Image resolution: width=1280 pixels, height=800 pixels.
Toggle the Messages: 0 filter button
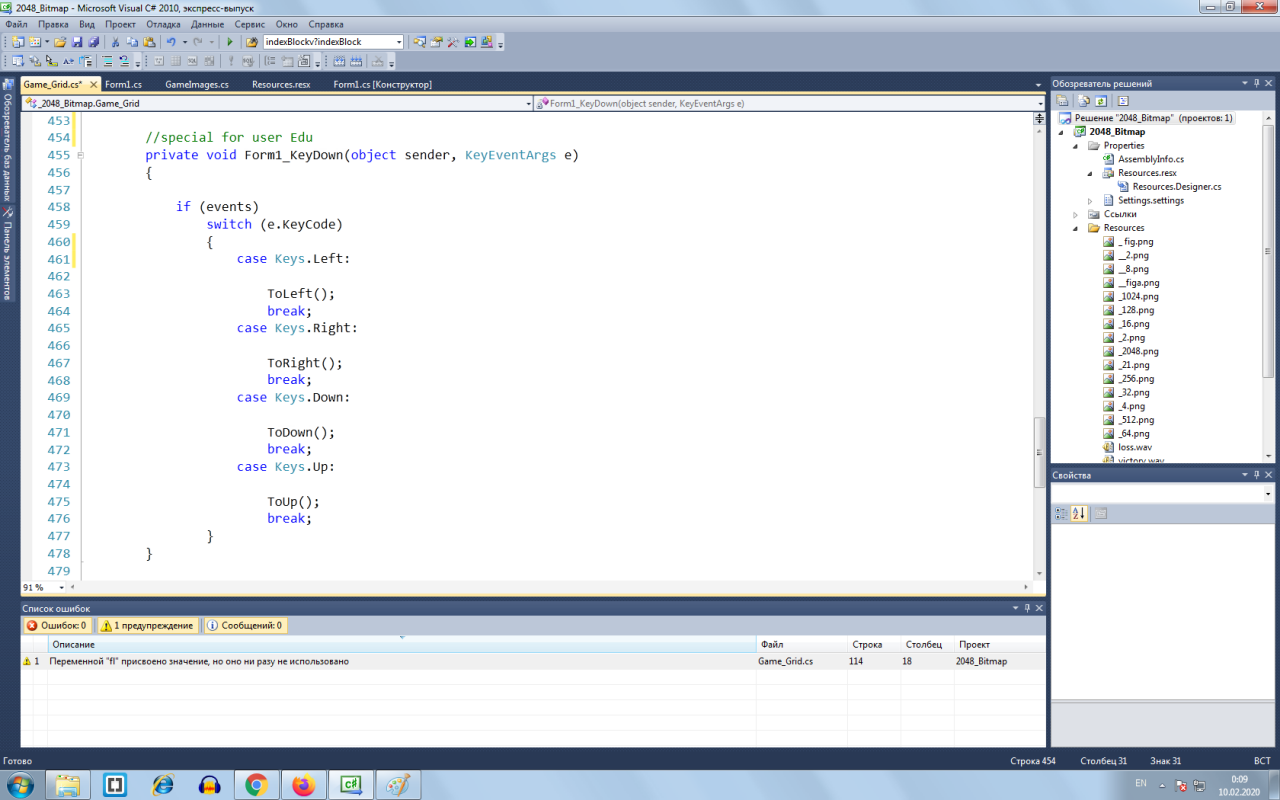(x=245, y=625)
